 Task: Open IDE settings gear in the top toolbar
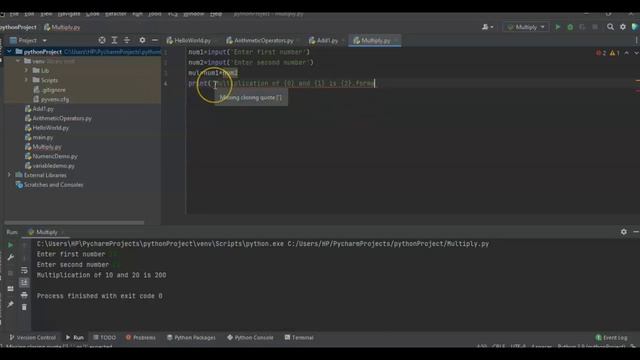click(x=623, y=27)
